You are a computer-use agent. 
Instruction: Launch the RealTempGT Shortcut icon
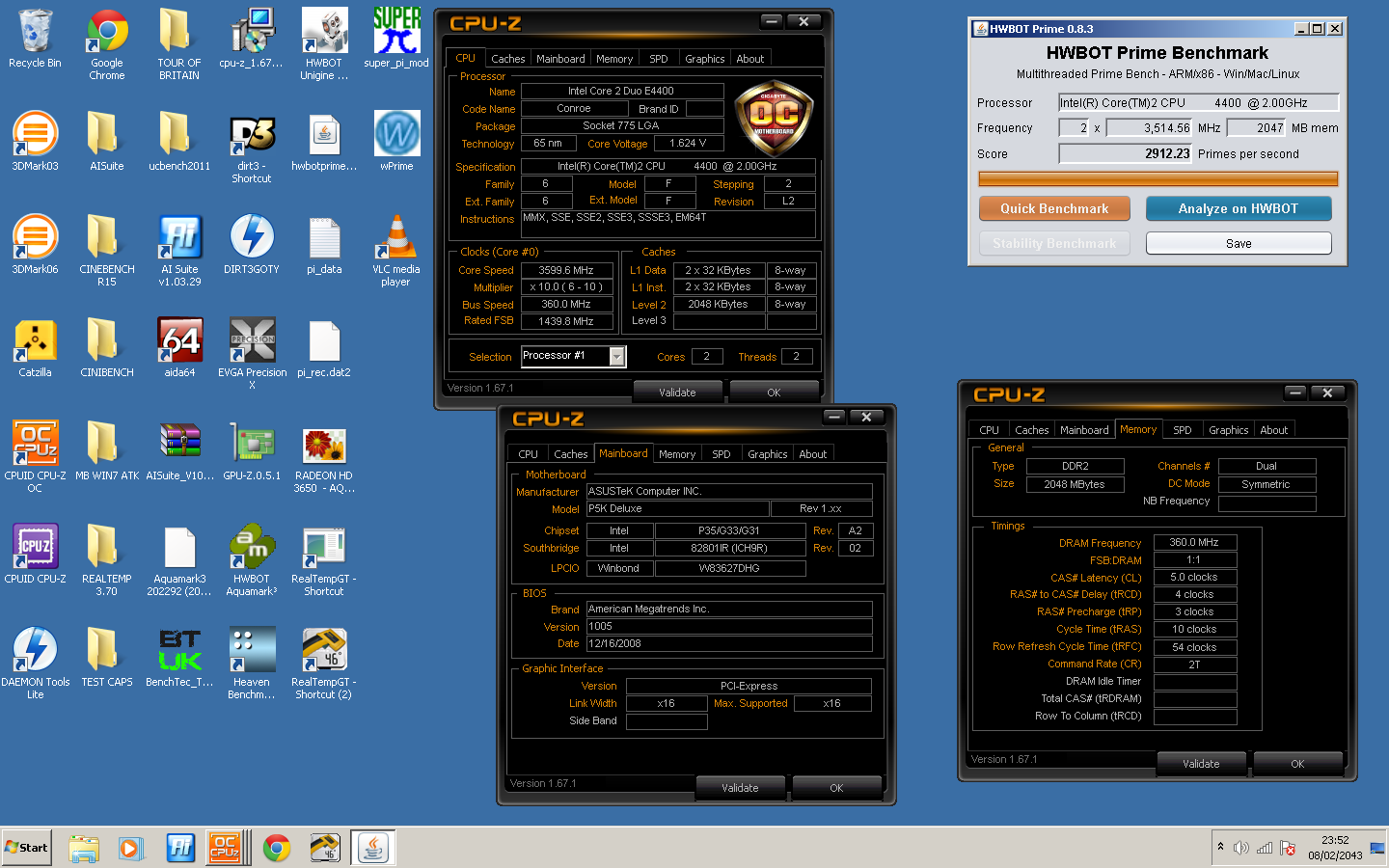point(324,559)
